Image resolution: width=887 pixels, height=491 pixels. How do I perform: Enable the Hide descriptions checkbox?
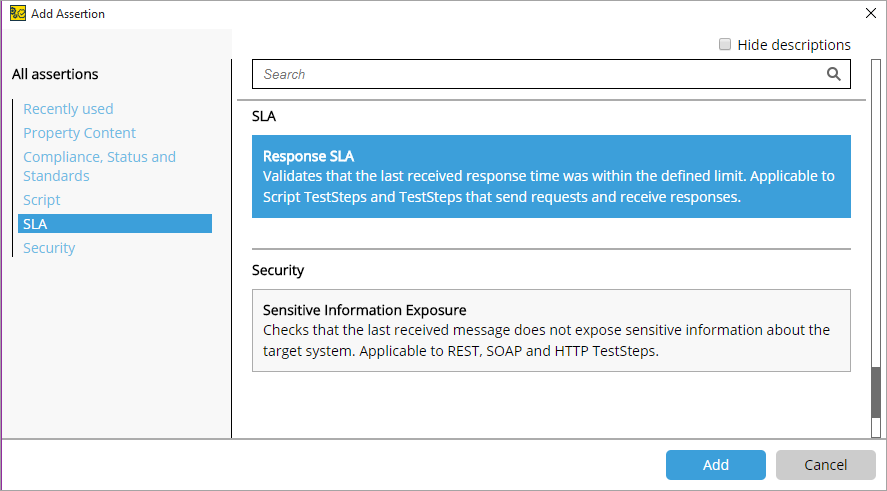point(725,44)
